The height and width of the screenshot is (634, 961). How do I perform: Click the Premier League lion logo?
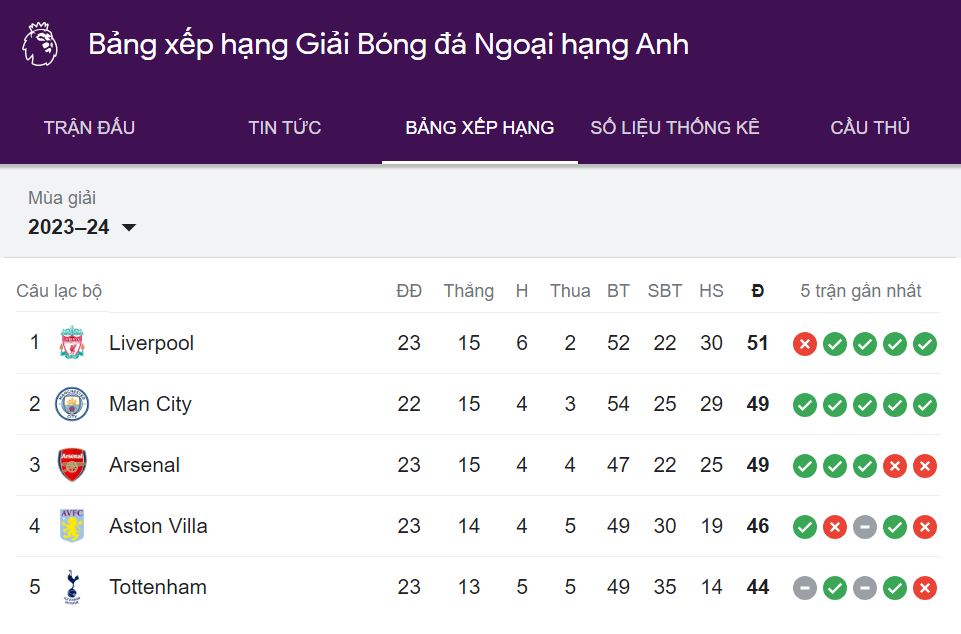click(40, 44)
